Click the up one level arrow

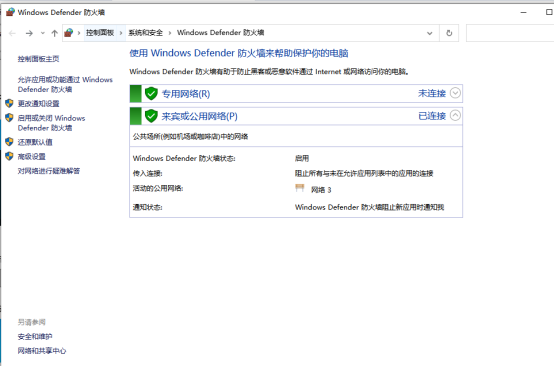pos(54,33)
